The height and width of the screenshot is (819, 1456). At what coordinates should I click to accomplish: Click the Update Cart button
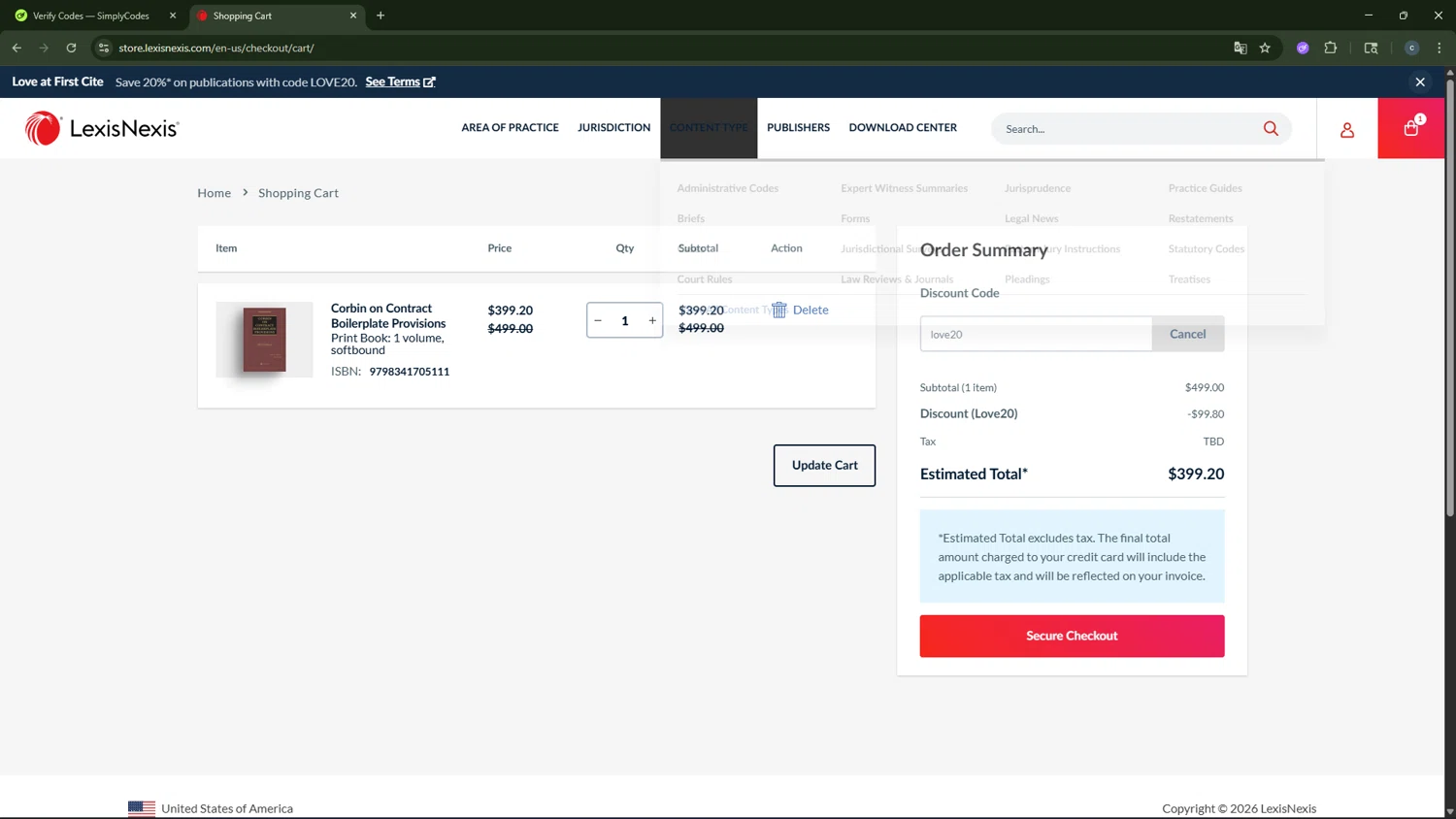[x=824, y=465]
